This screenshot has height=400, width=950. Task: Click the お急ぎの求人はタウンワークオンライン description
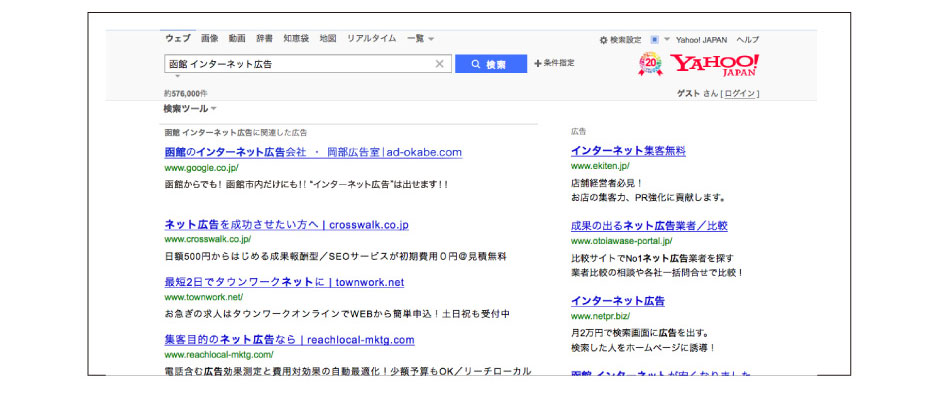coord(337,314)
